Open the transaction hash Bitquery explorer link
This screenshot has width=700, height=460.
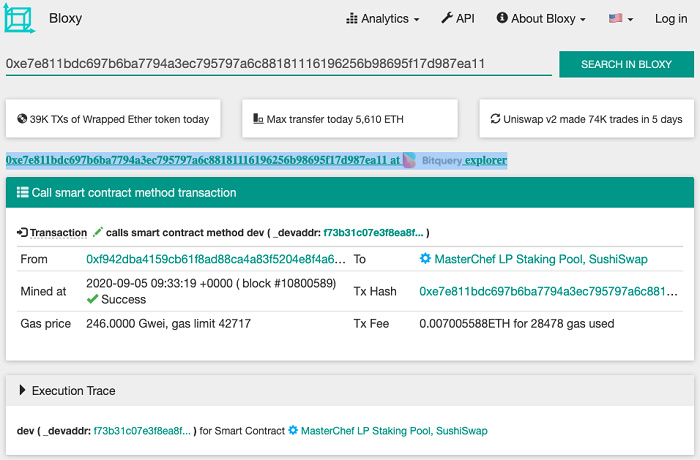coord(256,160)
